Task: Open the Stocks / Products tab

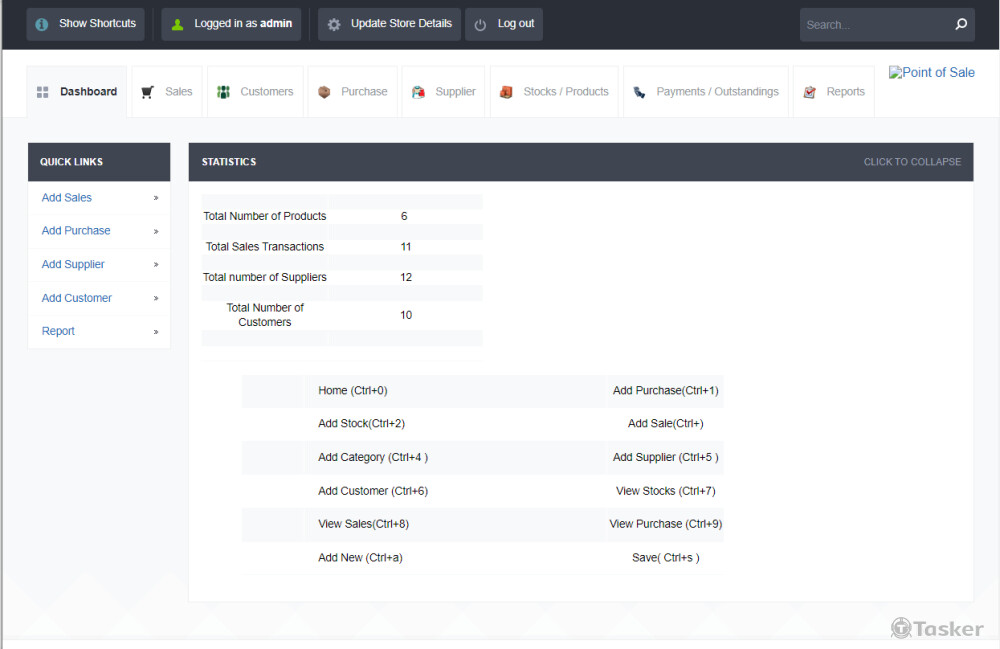Action: [565, 92]
